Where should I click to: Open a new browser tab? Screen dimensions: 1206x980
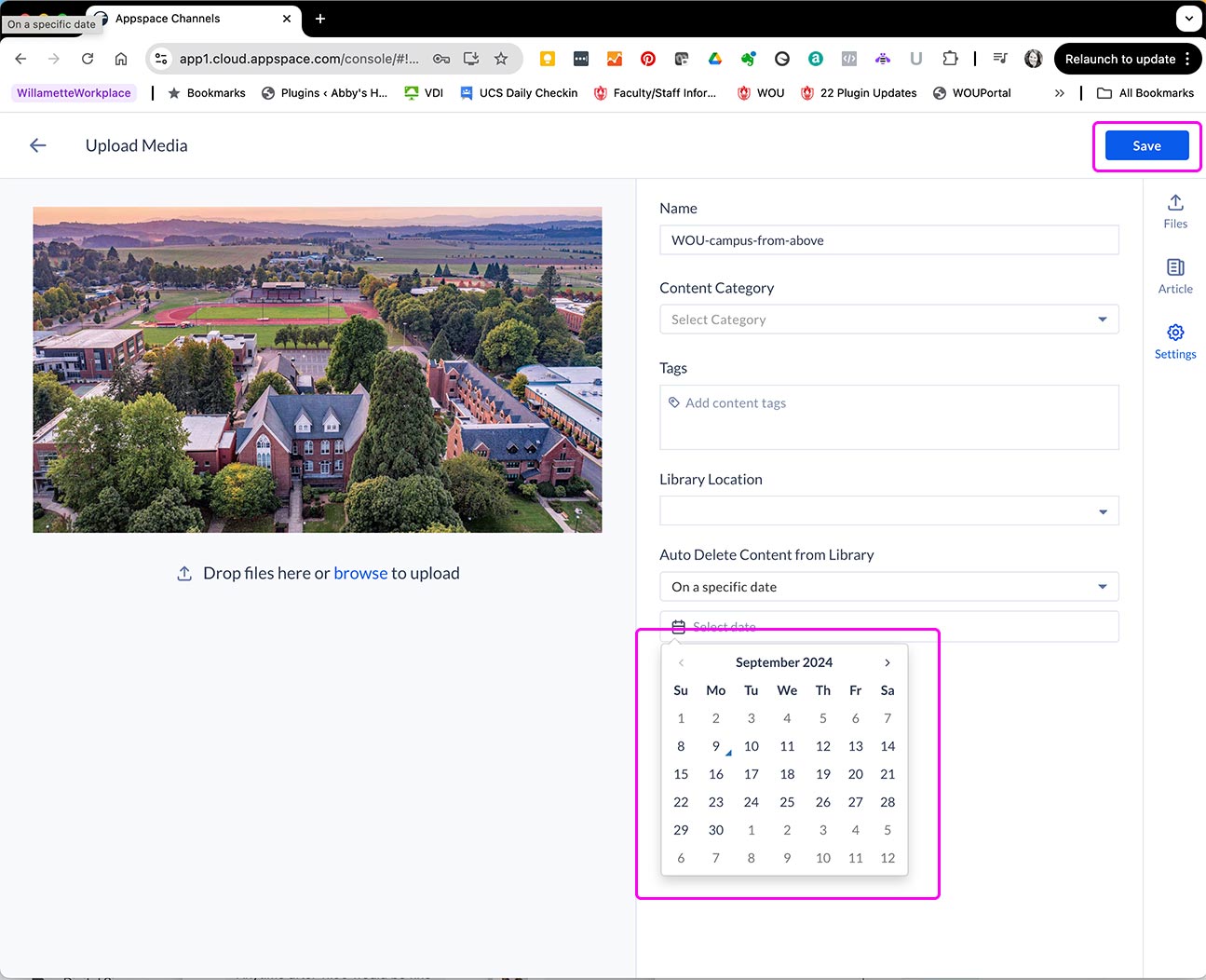[320, 19]
